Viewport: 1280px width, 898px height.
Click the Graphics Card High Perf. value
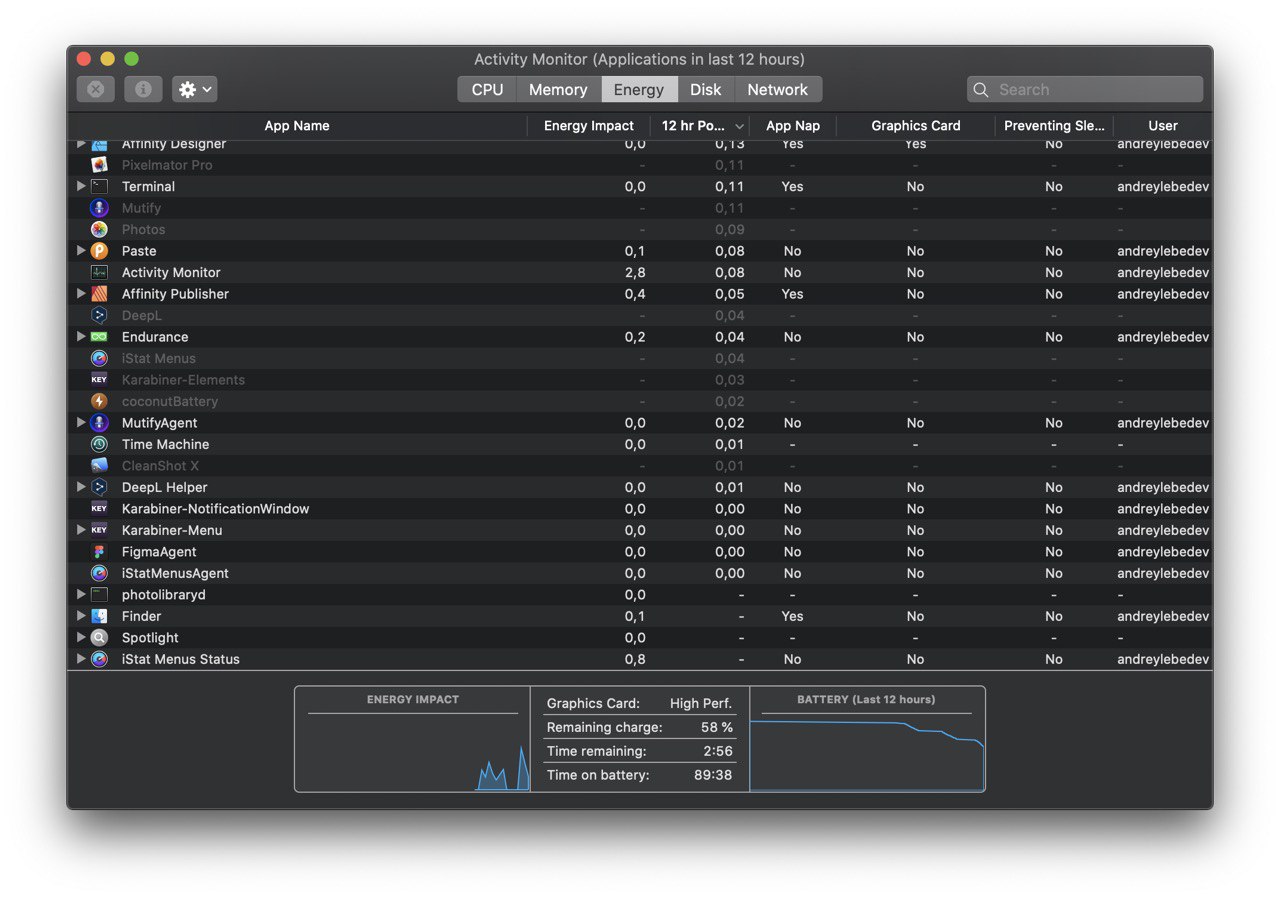(701, 703)
